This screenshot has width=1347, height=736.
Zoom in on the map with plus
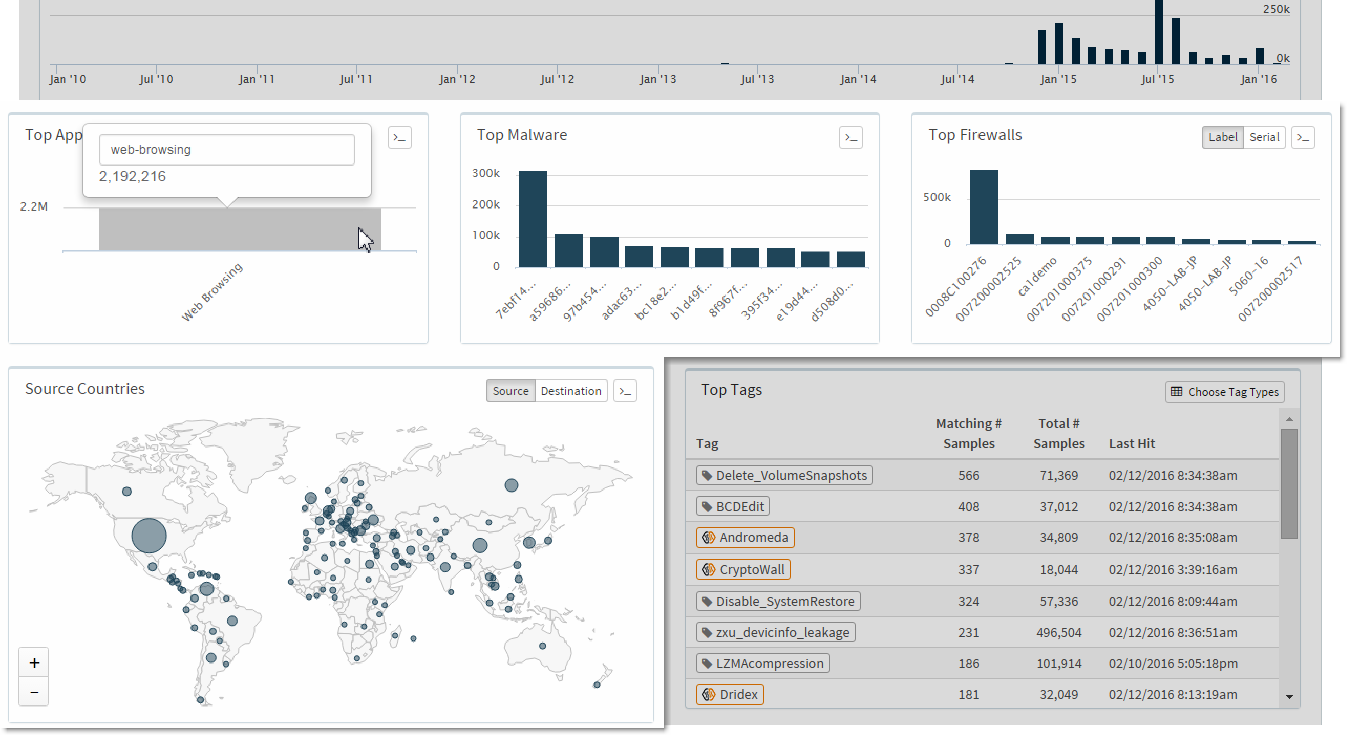tap(34, 662)
